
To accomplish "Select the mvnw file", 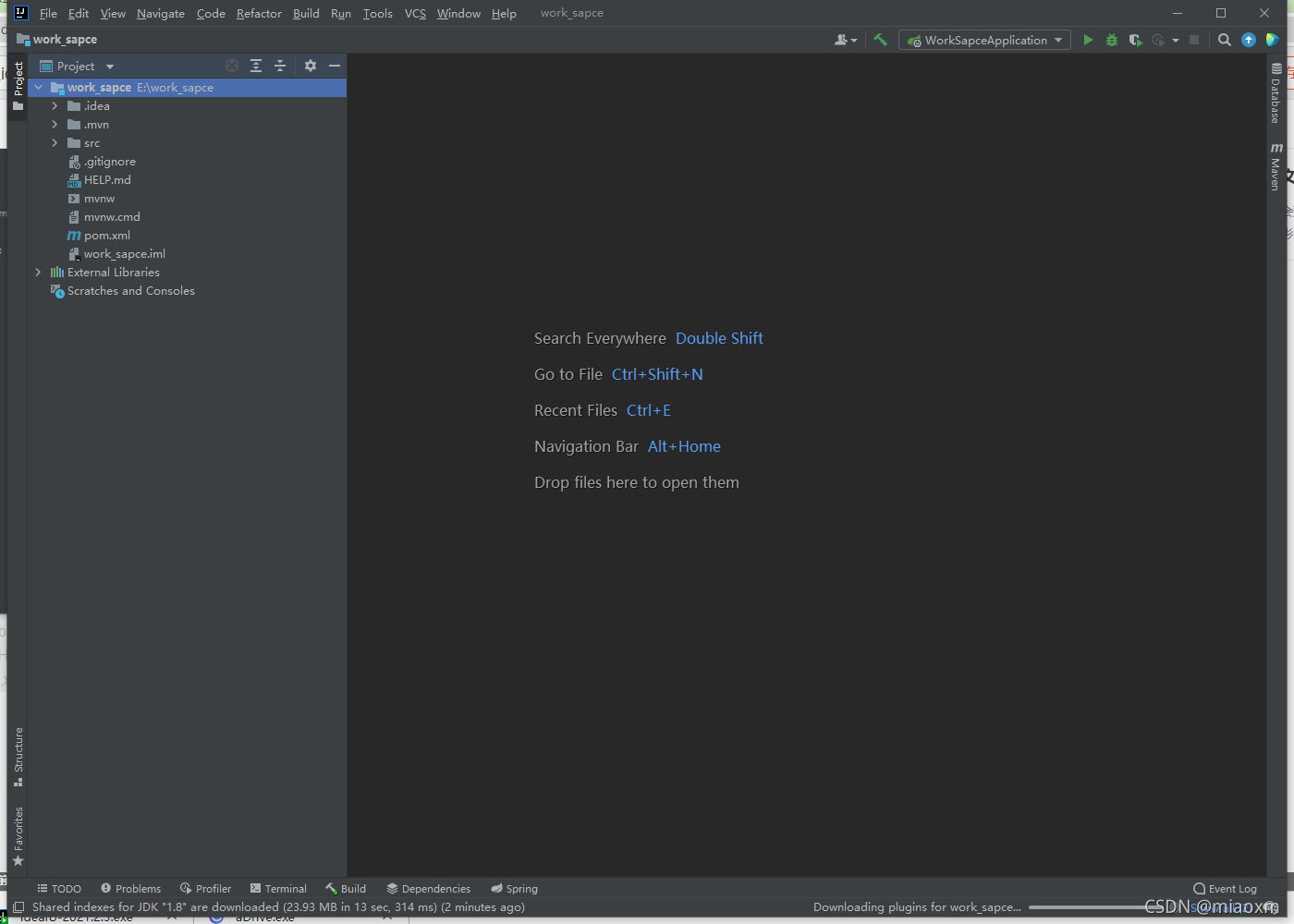I will click(x=92, y=199).
